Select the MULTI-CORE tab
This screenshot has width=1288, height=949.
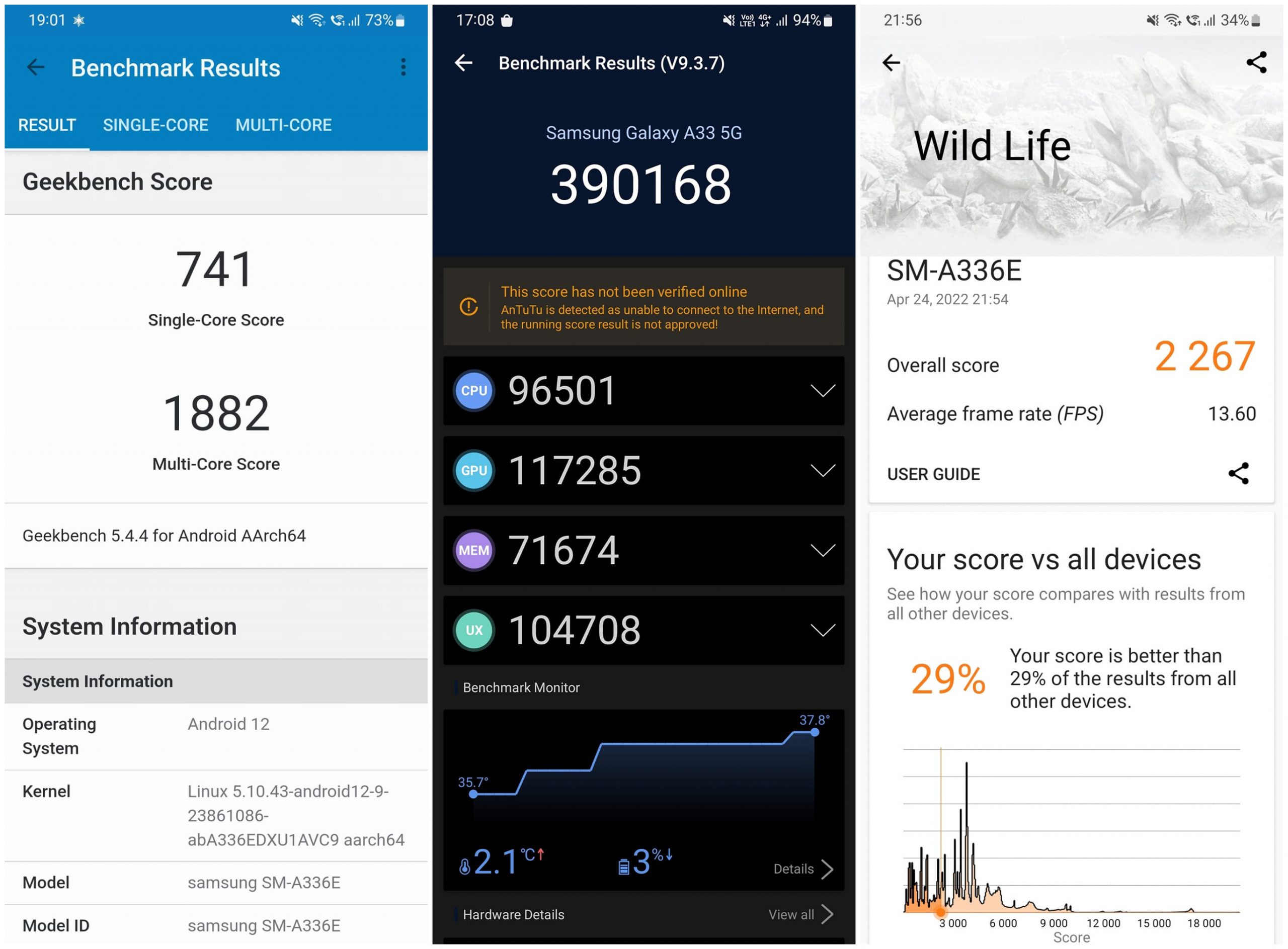(x=282, y=124)
